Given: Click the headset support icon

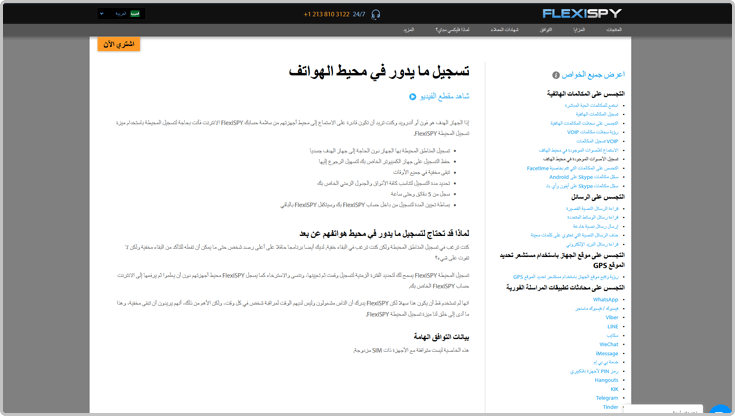Looking at the screenshot, I should [375, 15].
